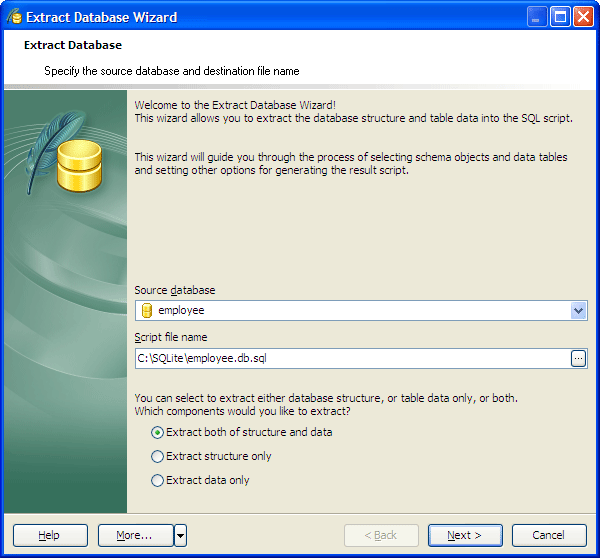Click 'Welcome to the Extract Database Wizard!' text
Image resolution: width=600 pixels, height=558 pixels.
[235, 105]
